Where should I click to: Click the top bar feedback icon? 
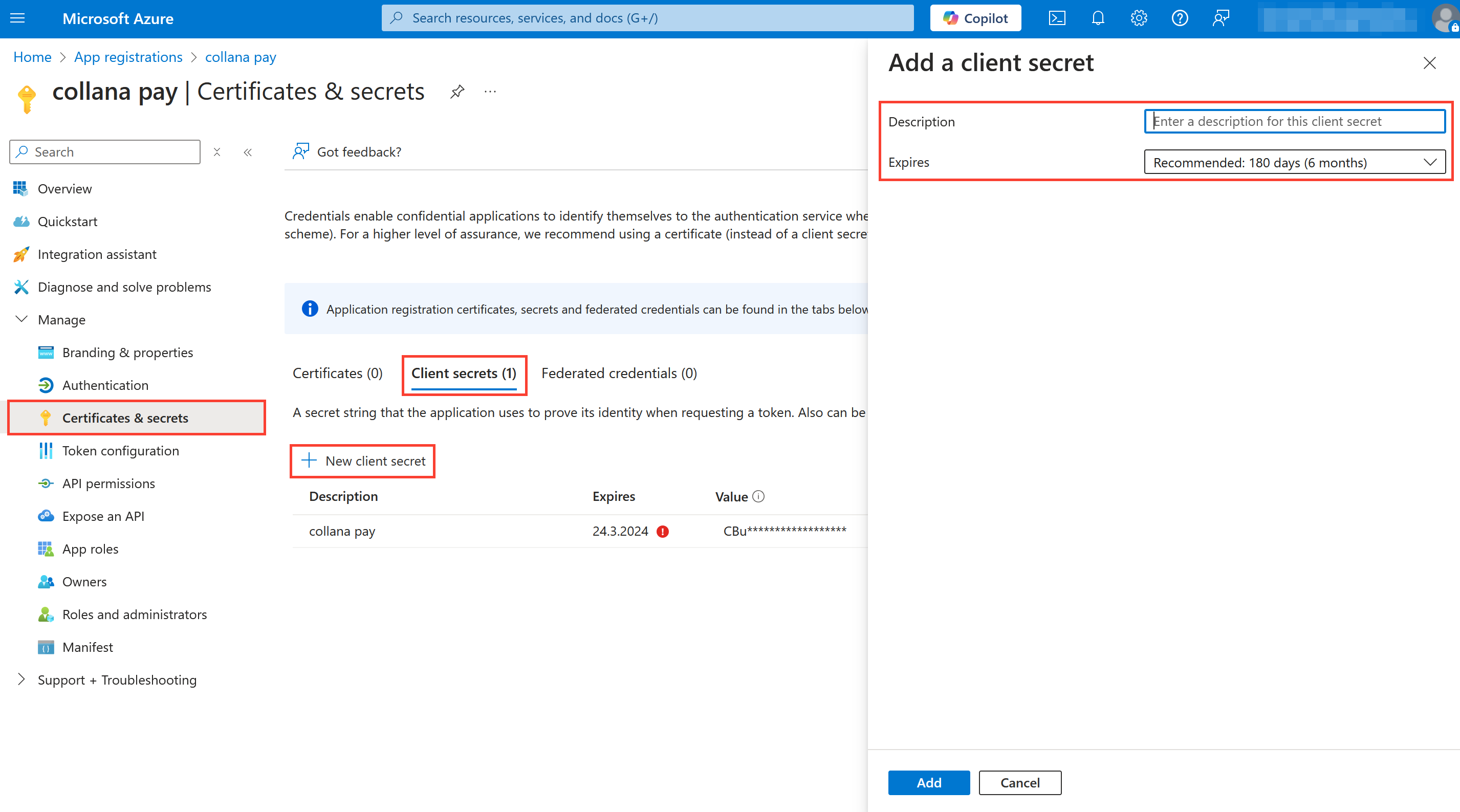(x=1221, y=18)
